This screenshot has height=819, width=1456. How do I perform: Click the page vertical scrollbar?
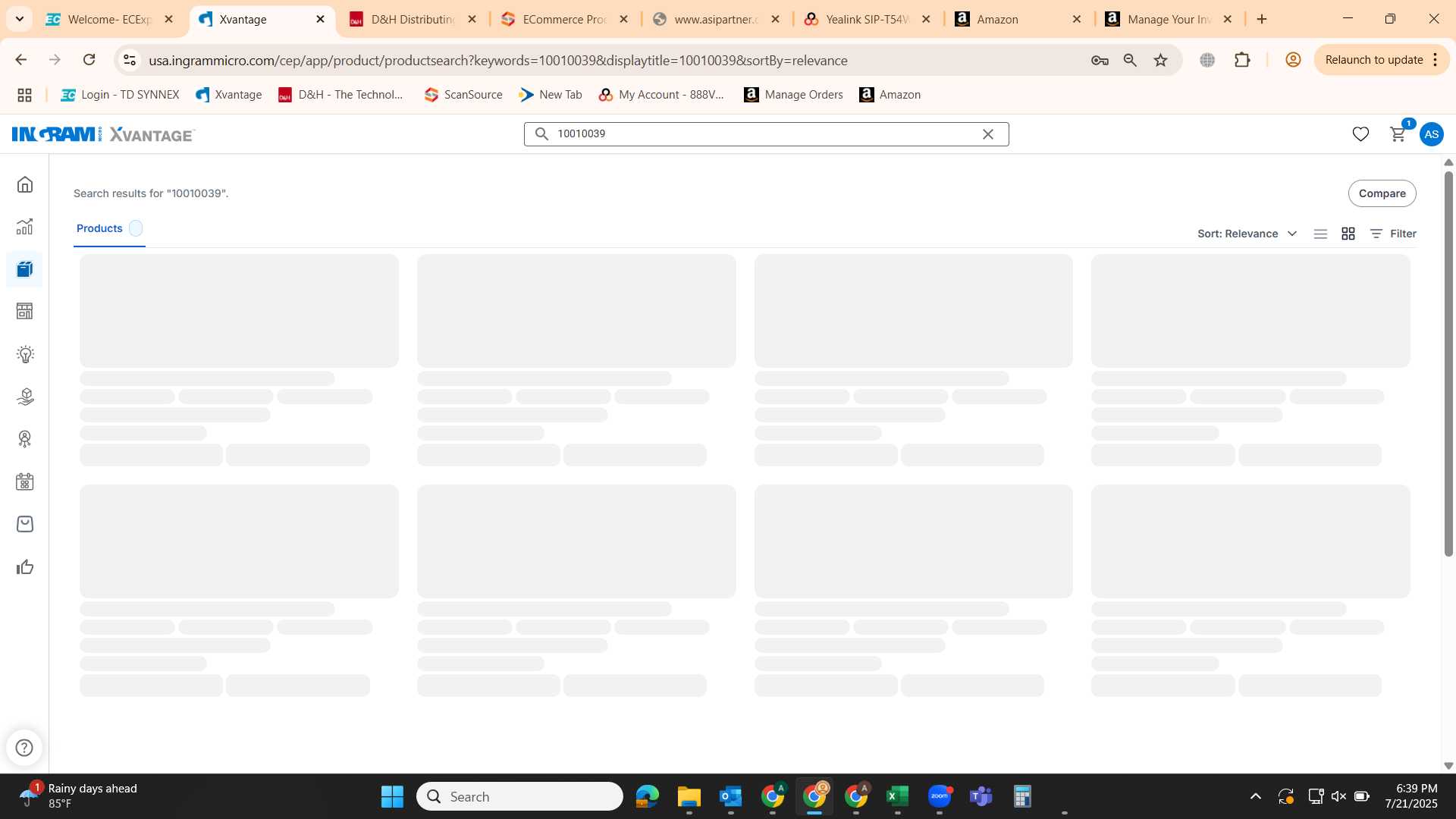pos(1448,364)
